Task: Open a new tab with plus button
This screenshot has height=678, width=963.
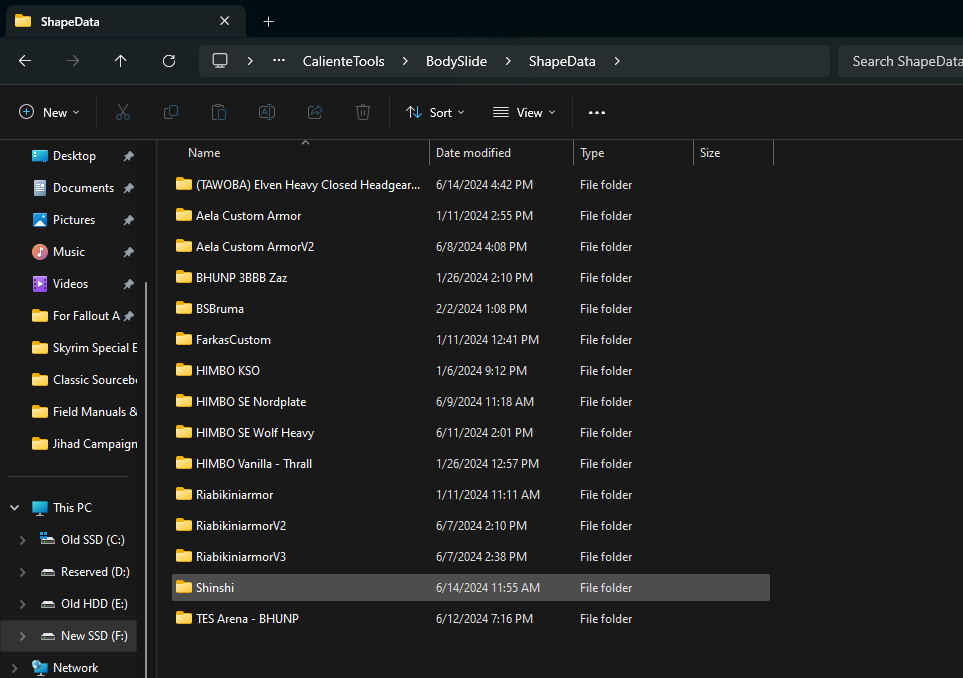Action: [x=268, y=21]
